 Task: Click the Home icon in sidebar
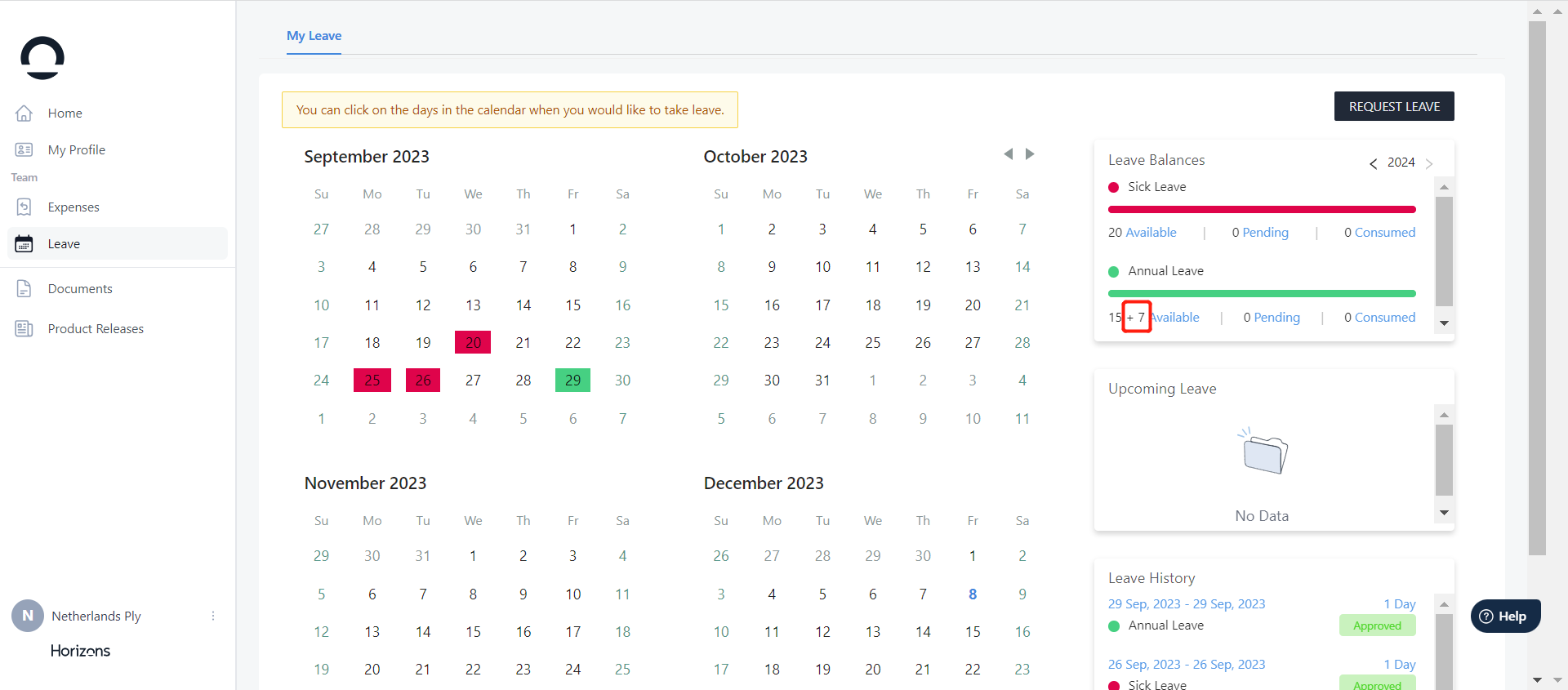pyautogui.click(x=24, y=113)
